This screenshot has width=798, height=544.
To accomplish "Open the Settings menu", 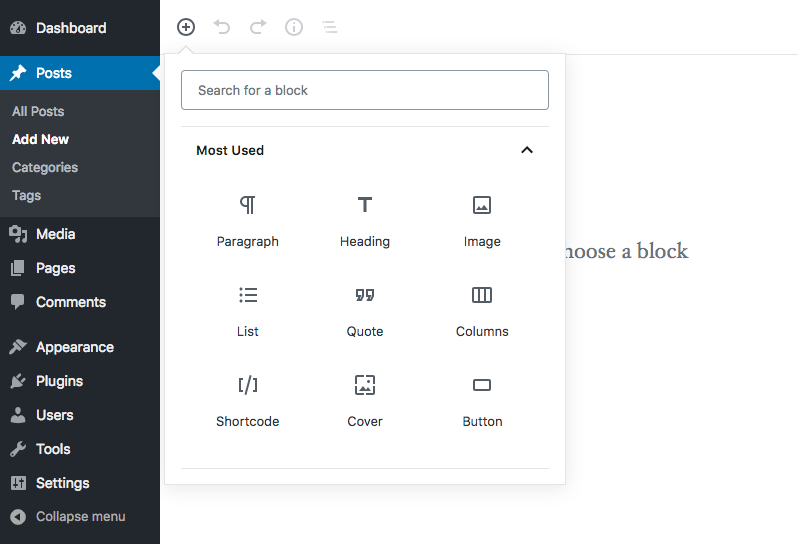I will (x=80, y=483).
